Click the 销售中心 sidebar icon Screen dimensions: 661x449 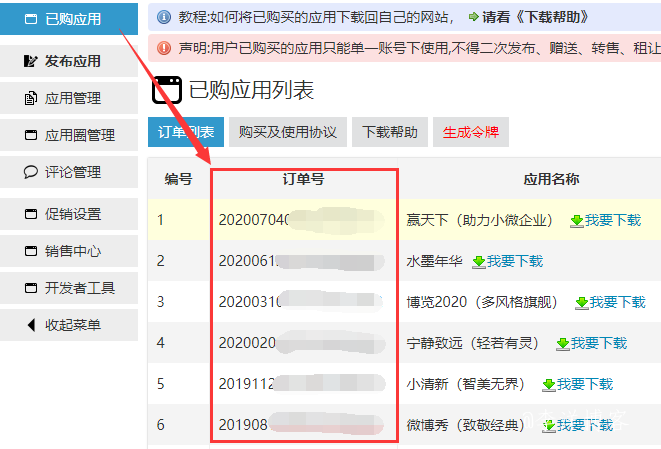click(x=29, y=251)
